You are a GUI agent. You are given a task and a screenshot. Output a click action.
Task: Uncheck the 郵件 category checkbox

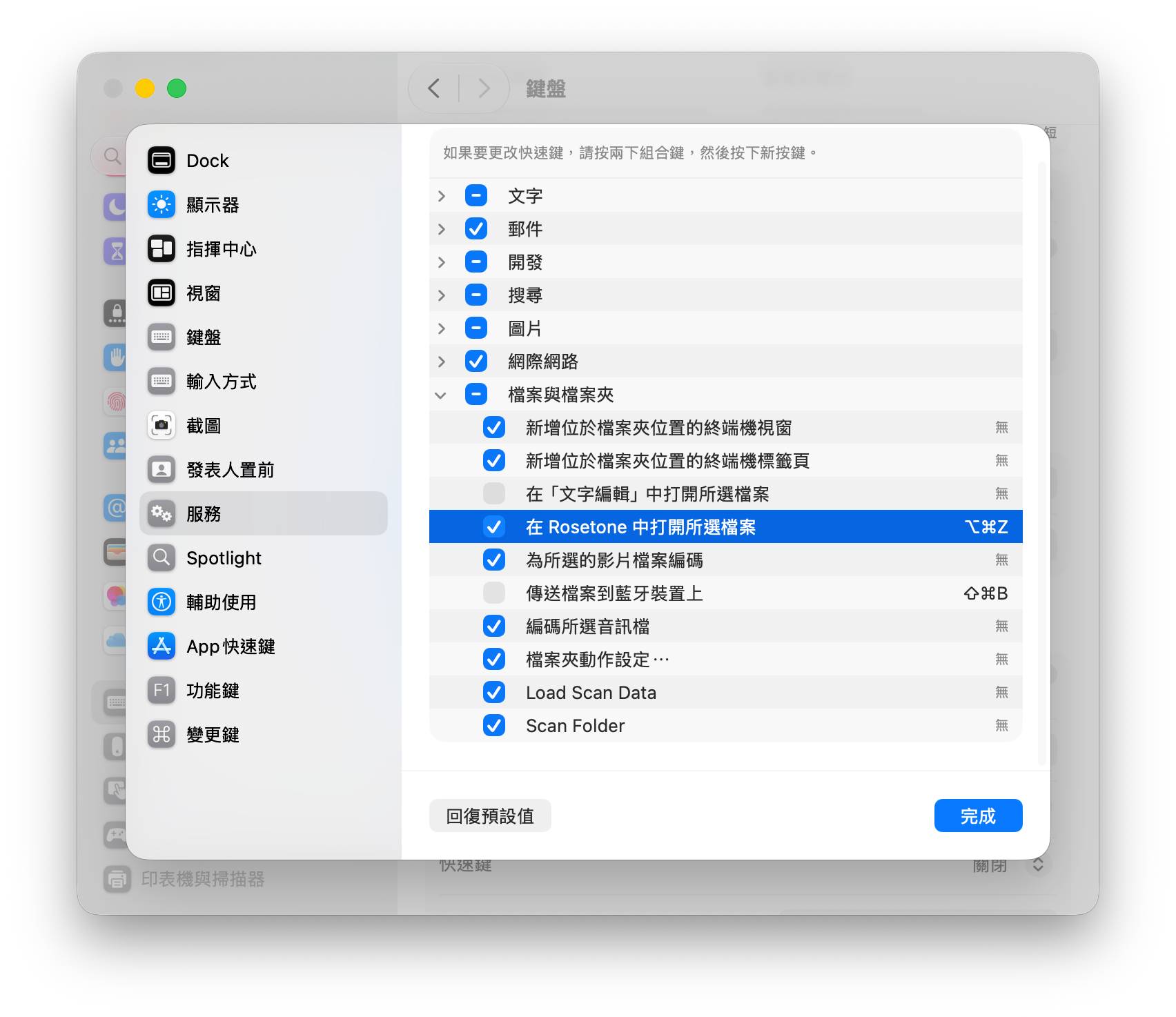[476, 228]
